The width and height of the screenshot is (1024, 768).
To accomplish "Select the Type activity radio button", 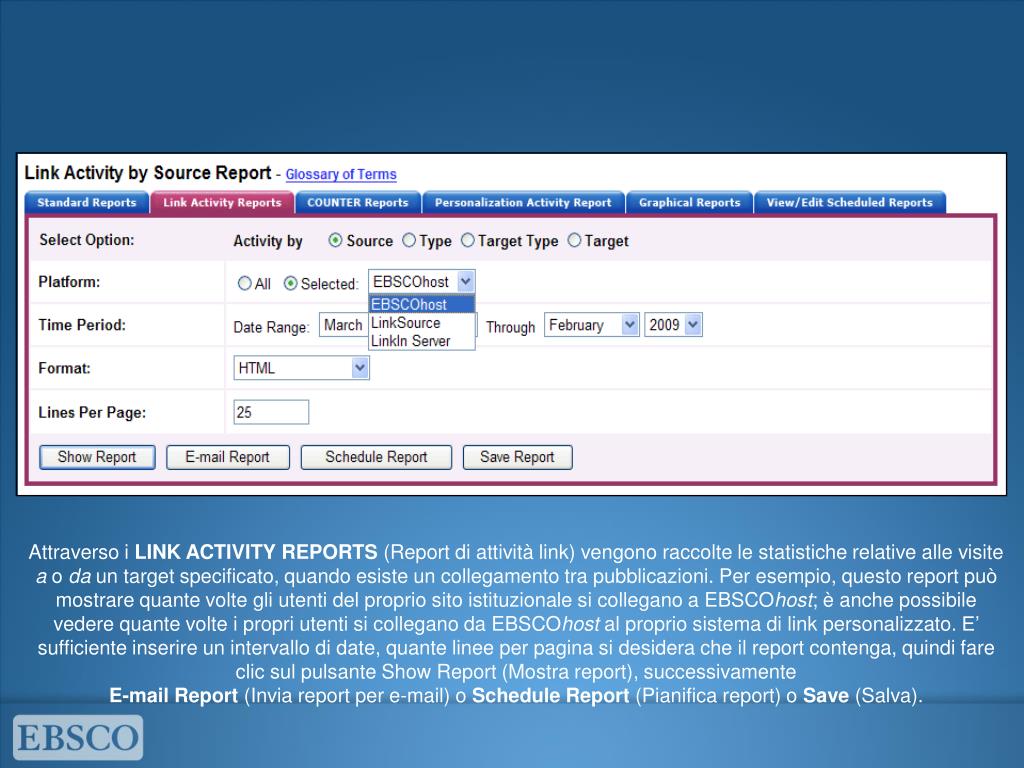I will point(409,241).
